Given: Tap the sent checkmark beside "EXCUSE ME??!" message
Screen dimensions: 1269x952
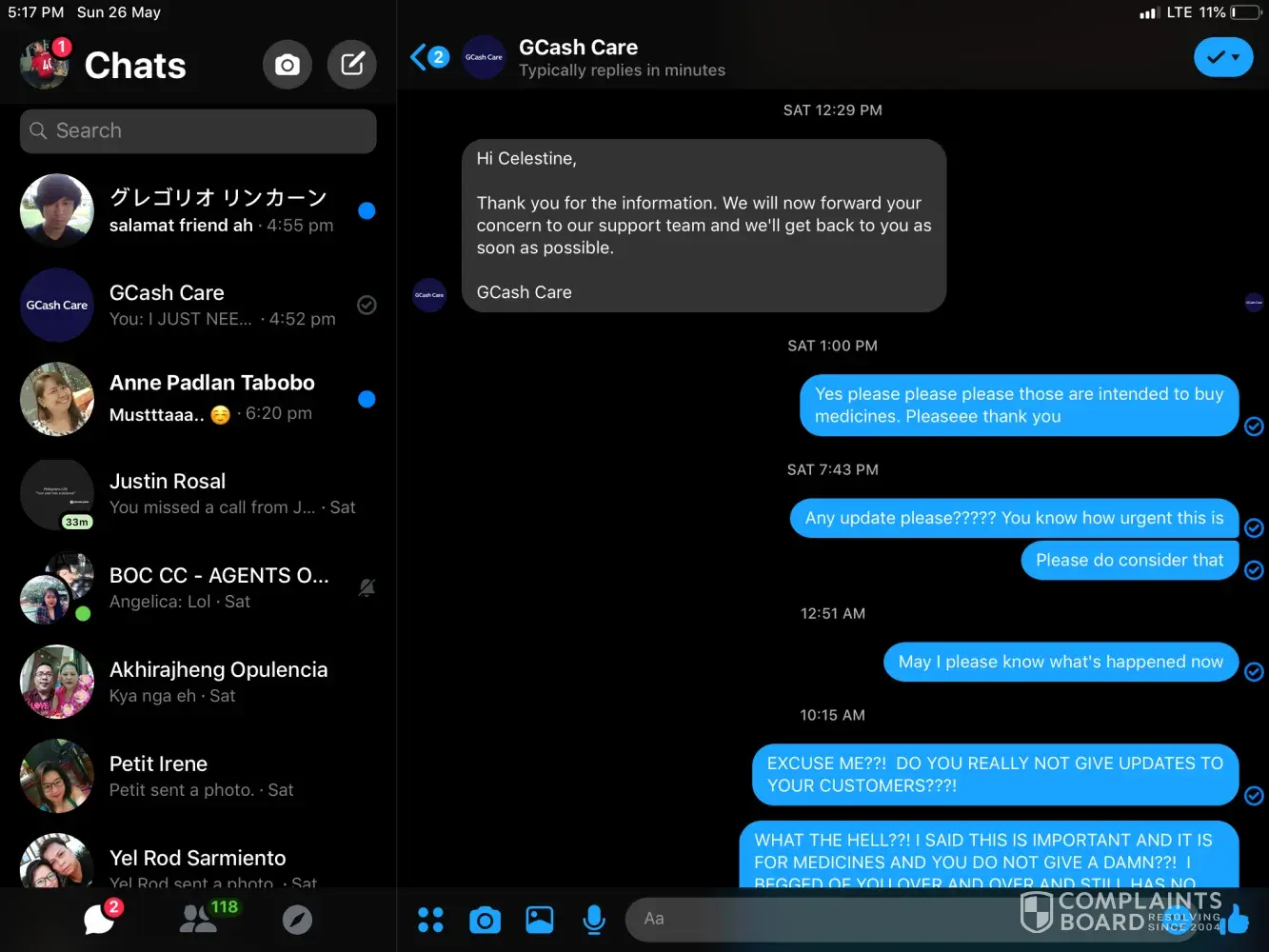Looking at the screenshot, I should coord(1255,796).
